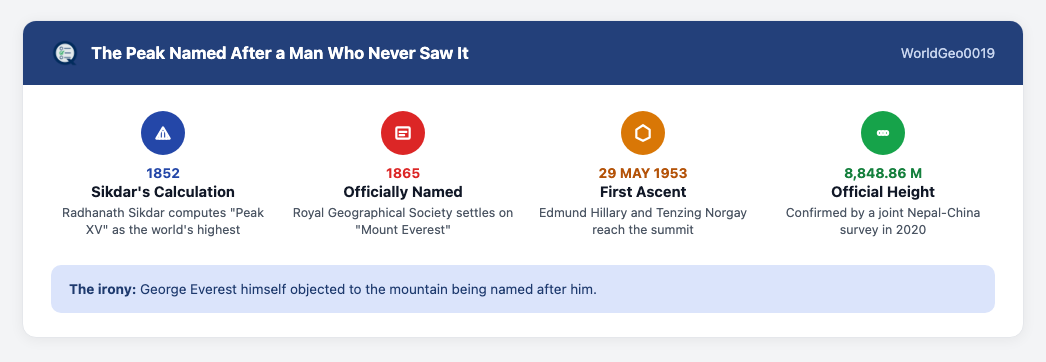This screenshot has height=362, width=1046.
Task: Click the blue warning triangle icon
Action: click(163, 133)
